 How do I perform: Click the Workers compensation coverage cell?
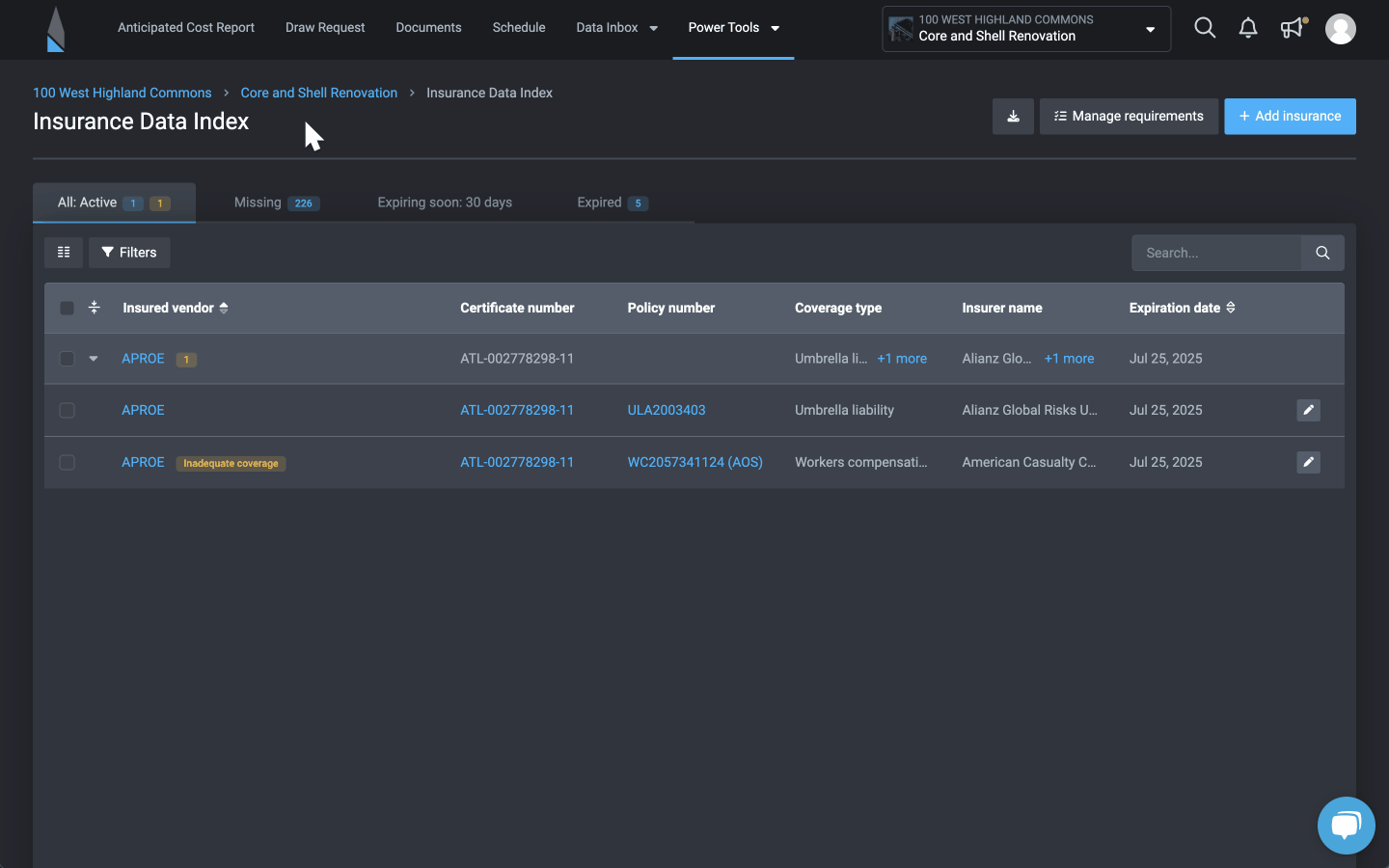(861, 462)
